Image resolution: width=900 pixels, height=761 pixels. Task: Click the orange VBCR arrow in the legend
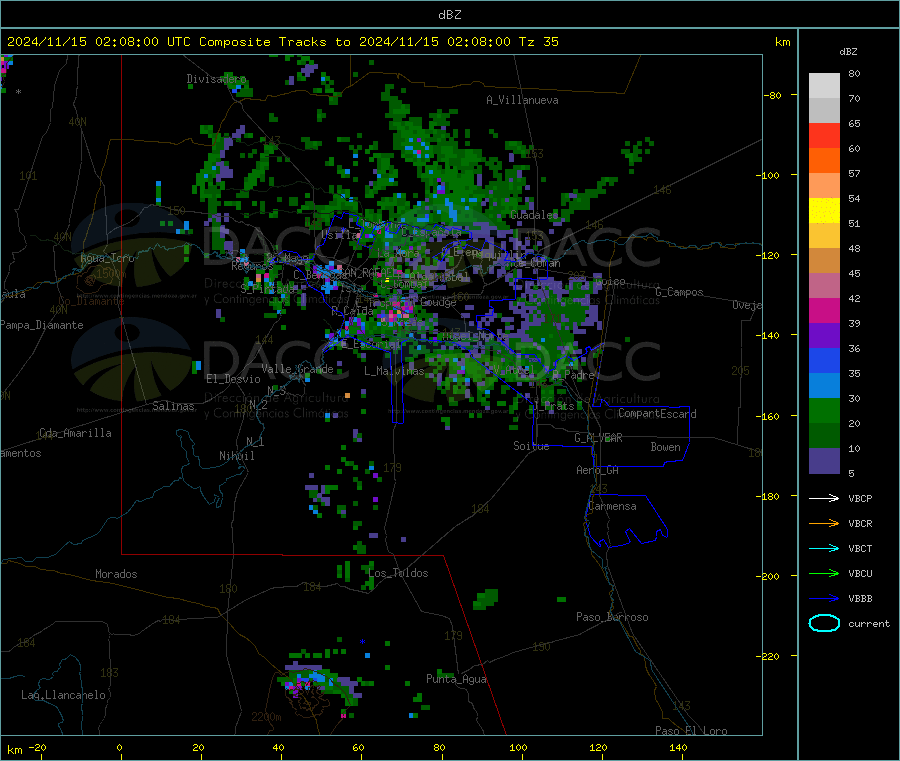click(x=824, y=523)
